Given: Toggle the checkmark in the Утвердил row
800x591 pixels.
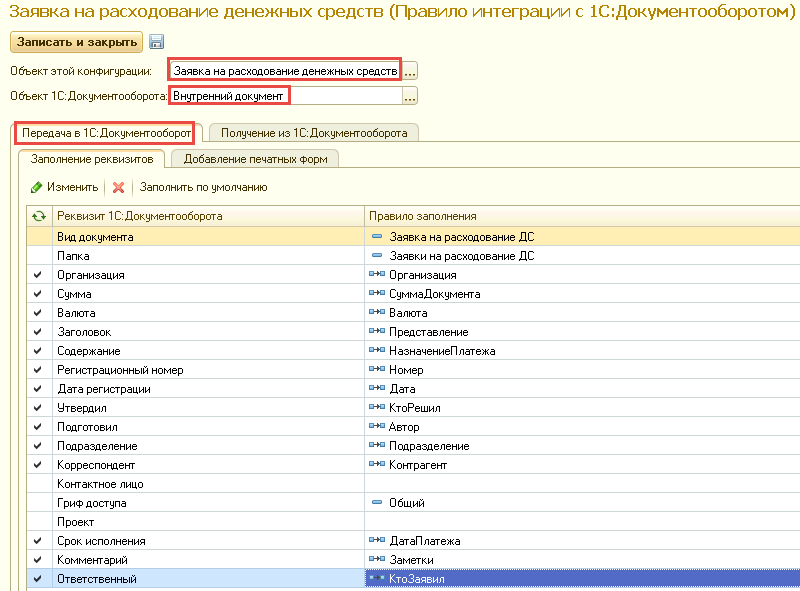Looking at the screenshot, I should [38, 407].
